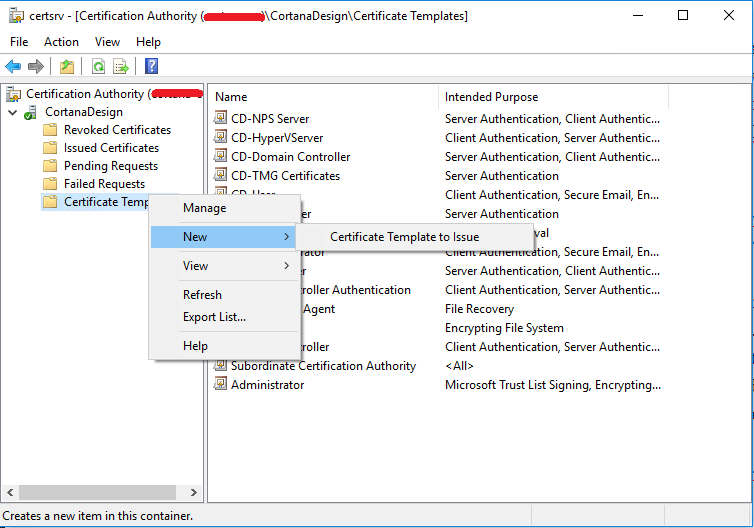Collapse the CortanaDesign tree node

(x=13, y=113)
